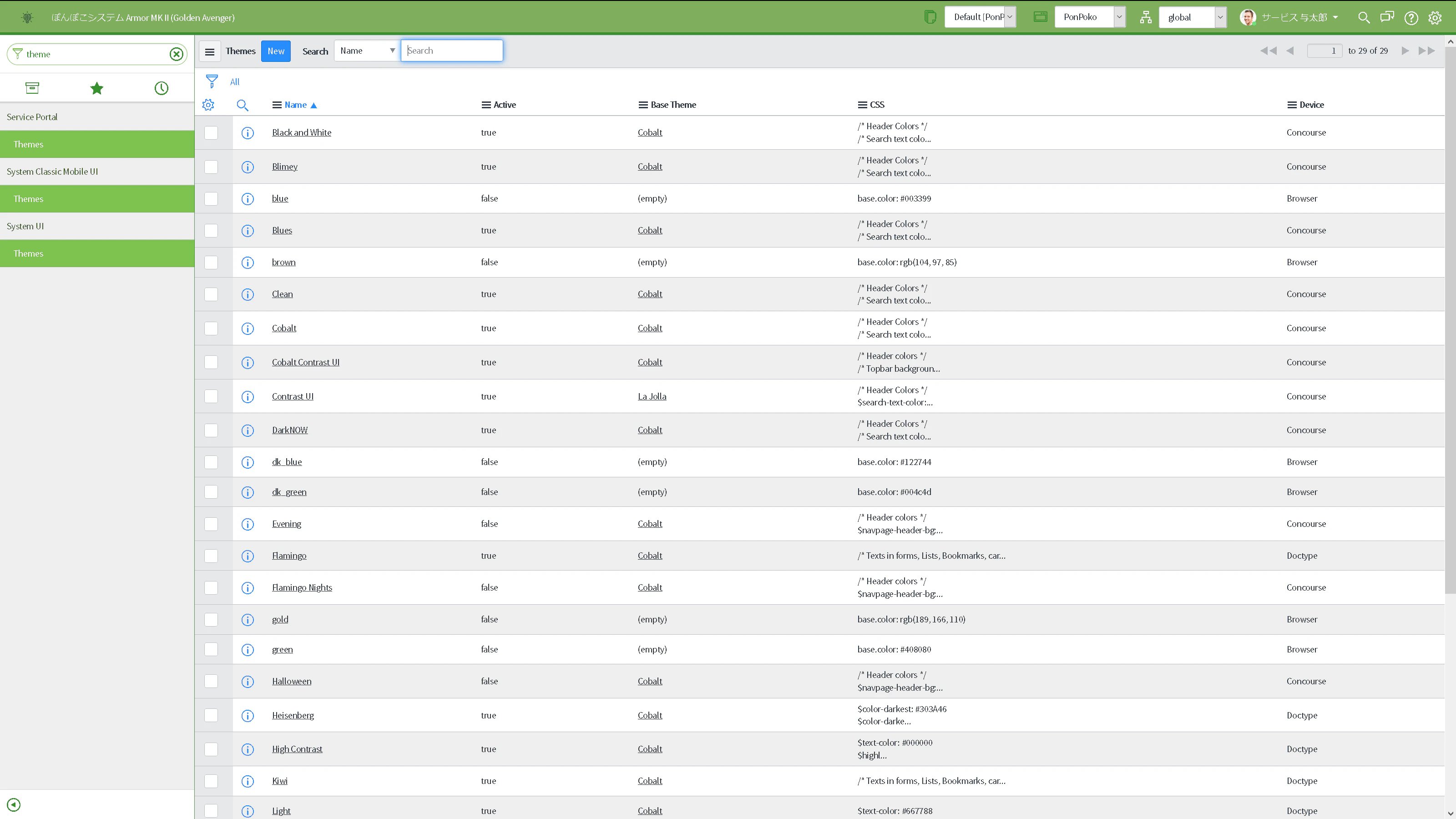Click the list filter funnel icon

pos(212,81)
